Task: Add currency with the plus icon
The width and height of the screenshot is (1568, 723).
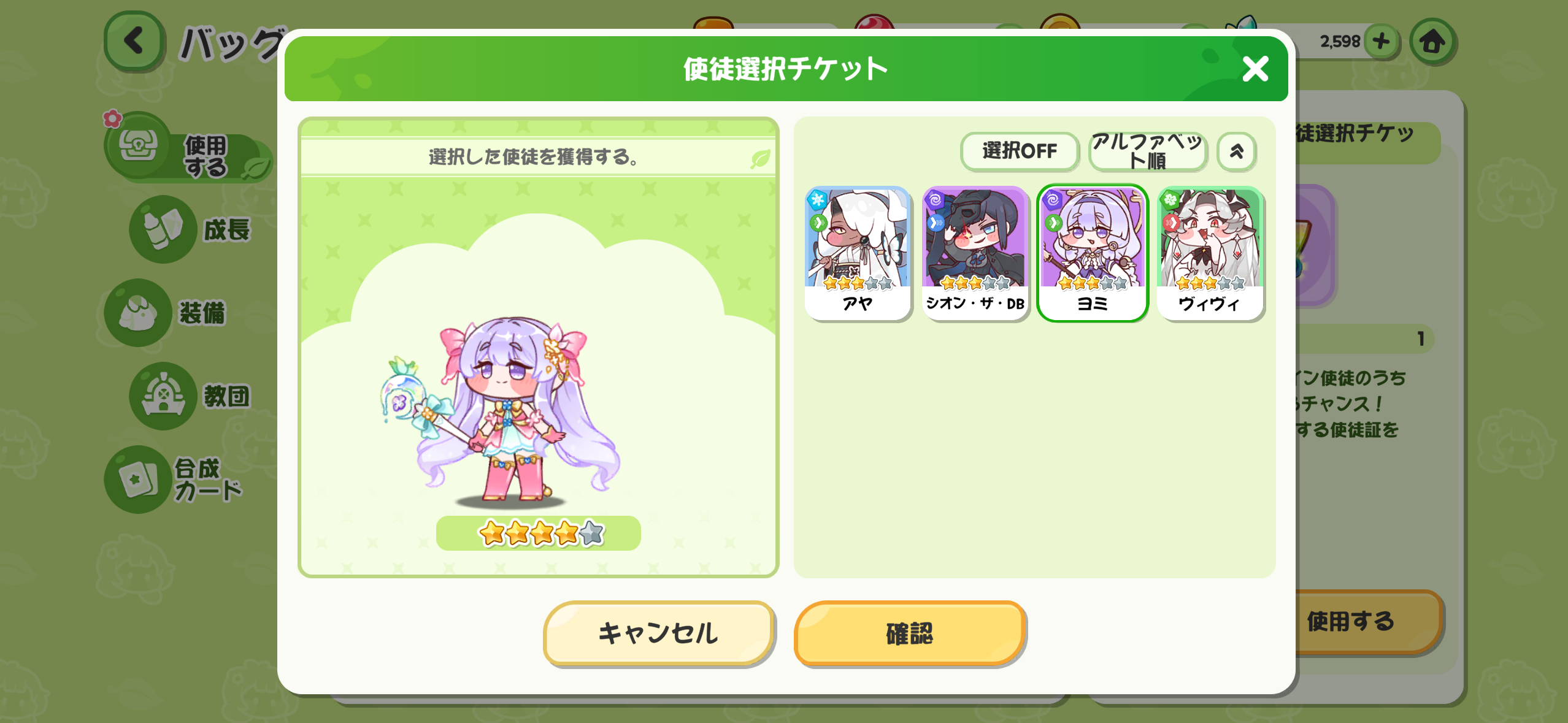Action: 1382,42
